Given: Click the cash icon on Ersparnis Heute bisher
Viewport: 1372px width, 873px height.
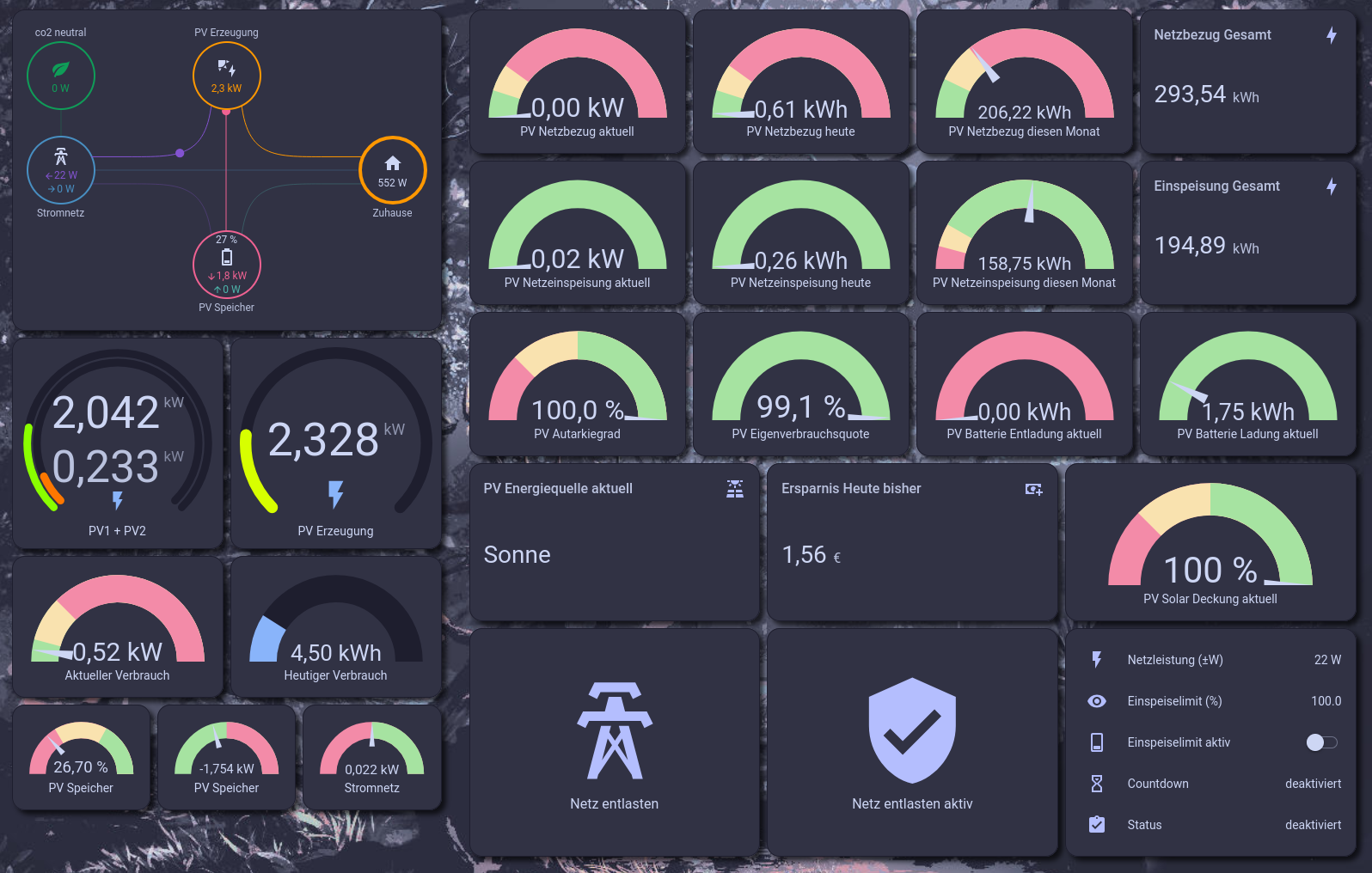Looking at the screenshot, I should [x=1033, y=489].
